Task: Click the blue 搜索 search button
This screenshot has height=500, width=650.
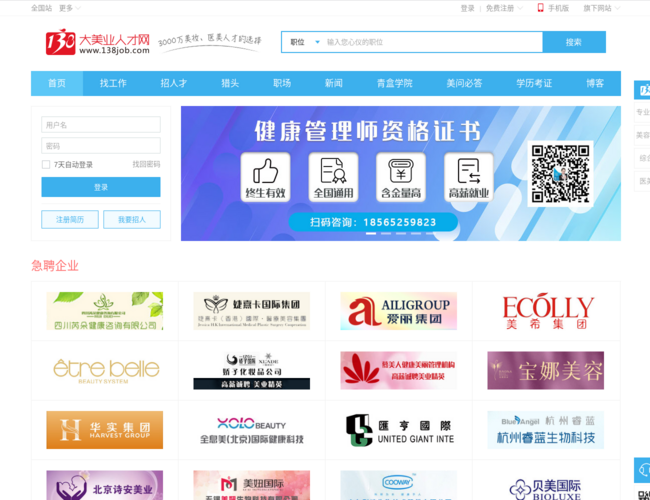Action: pyautogui.click(x=574, y=42)
